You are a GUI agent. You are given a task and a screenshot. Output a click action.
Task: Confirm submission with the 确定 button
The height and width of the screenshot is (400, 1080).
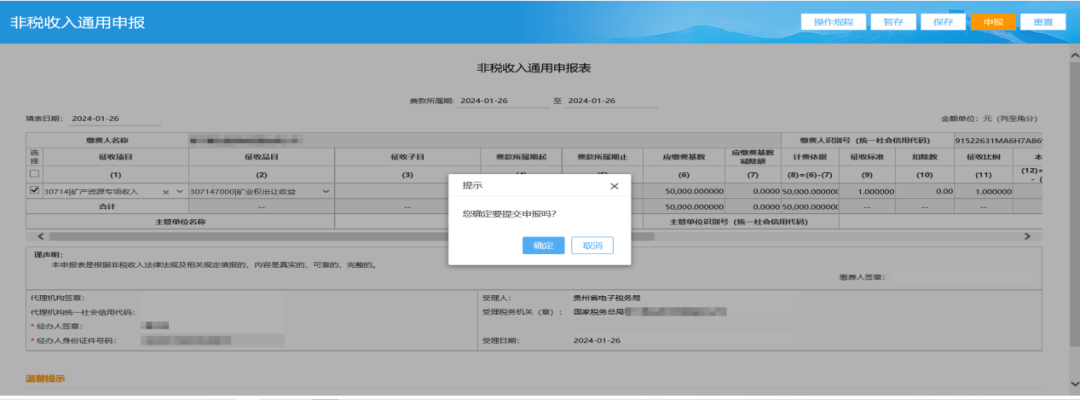point(543,246)
